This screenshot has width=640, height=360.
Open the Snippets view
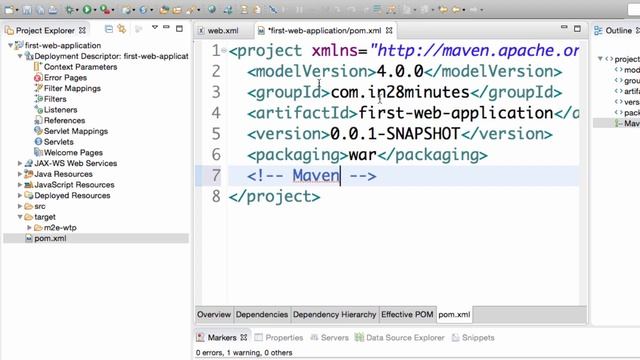473,338
